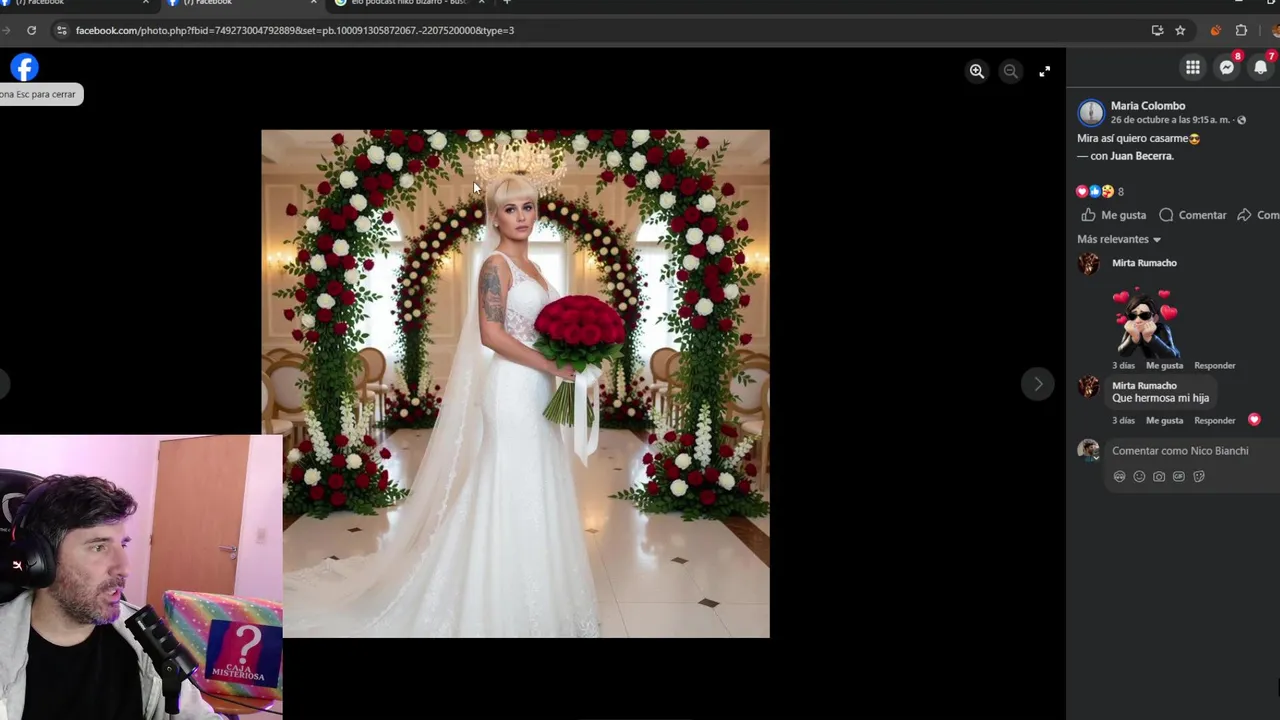Click the wedding bride photo
This screenshot has height=720, width=1280.
tap(515, 384)
